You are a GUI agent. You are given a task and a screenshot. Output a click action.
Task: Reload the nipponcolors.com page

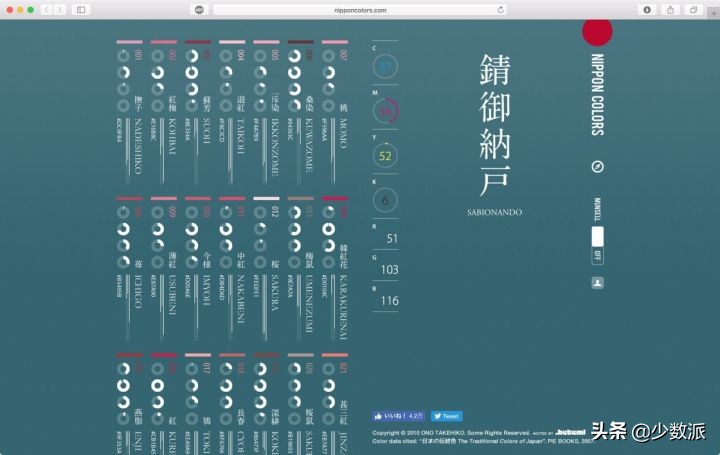(501, 10)
